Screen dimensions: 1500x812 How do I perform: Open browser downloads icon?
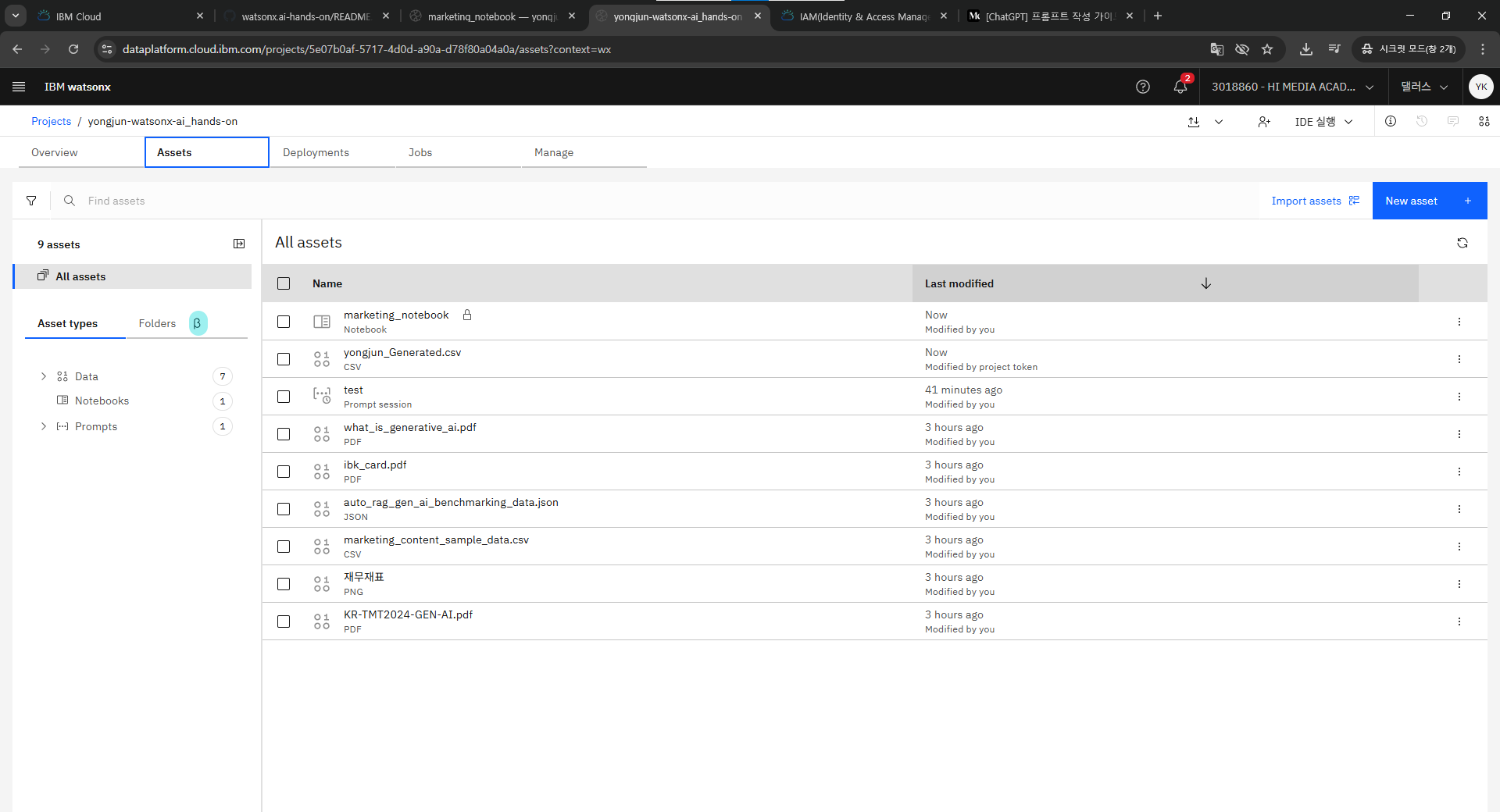click(x=1305, y=49)
